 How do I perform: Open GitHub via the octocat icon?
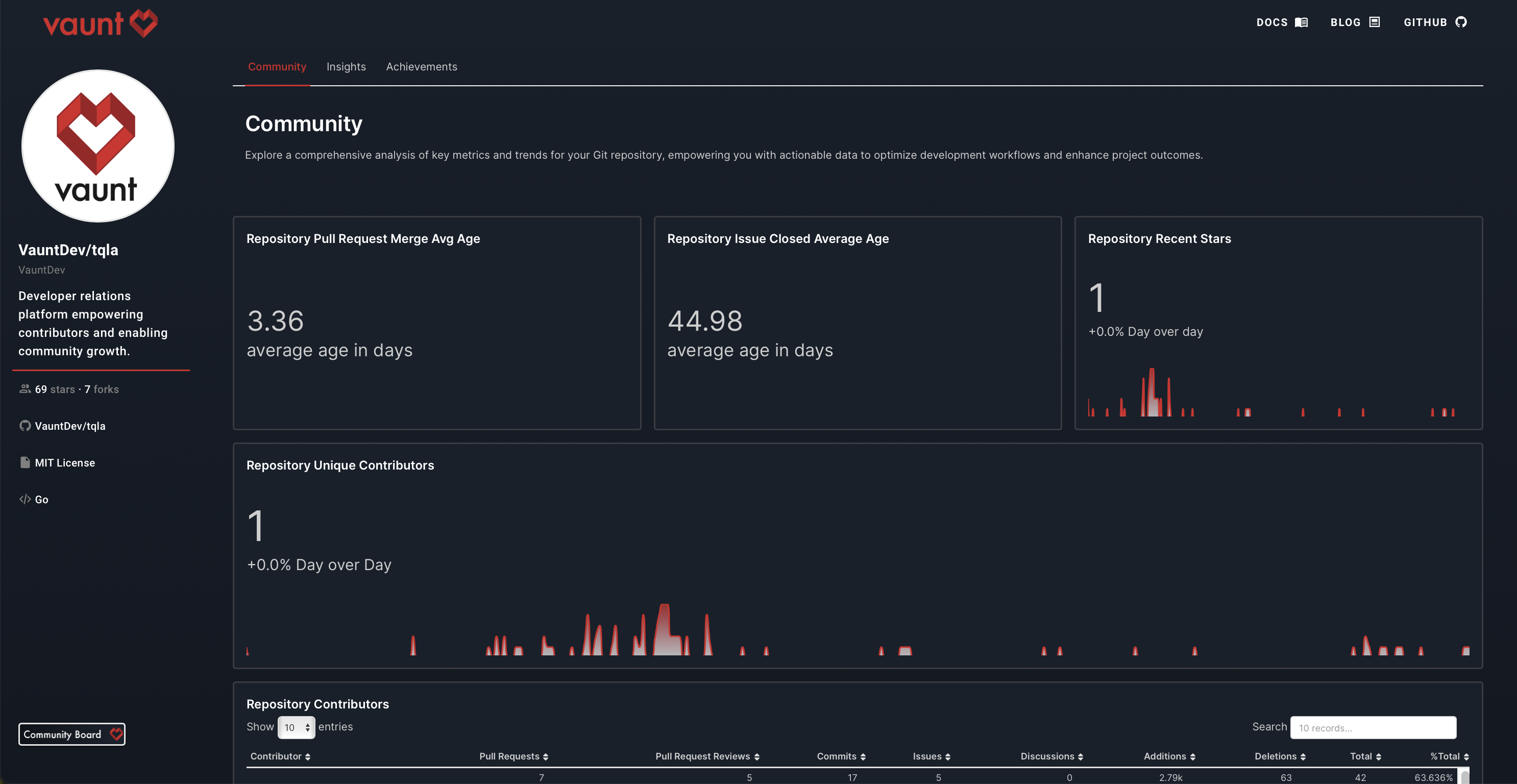pos(1461,22)
